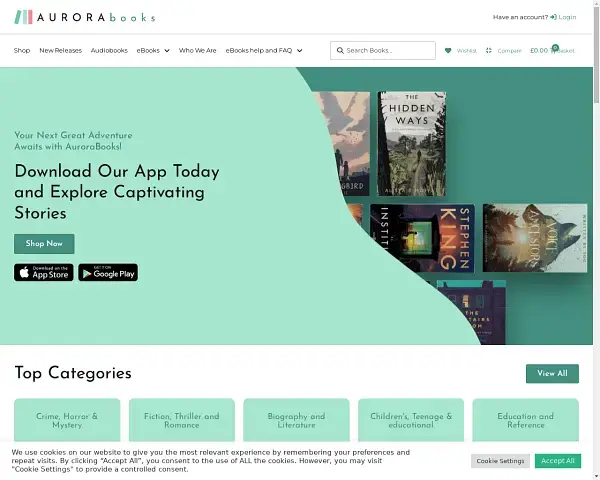Open Crime, Horror & Mystery category

tap(67, 420)
